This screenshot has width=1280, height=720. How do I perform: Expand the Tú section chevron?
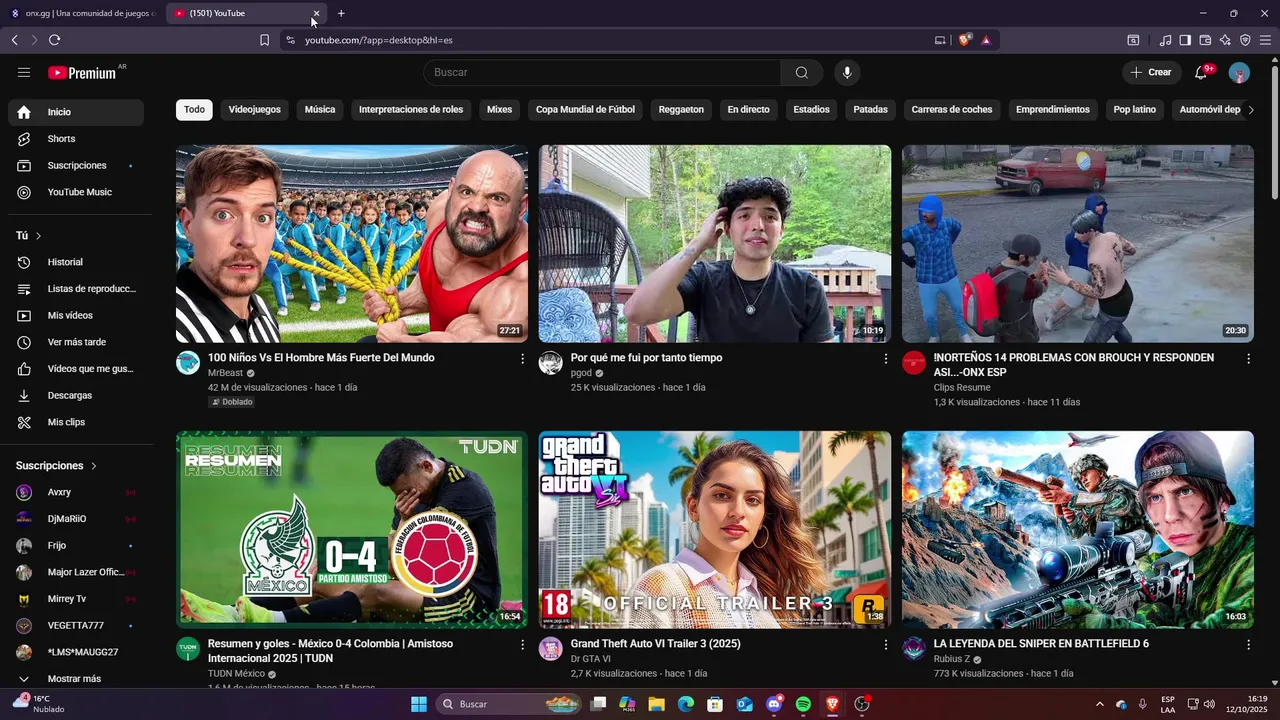pyautogui.click(x=38, y=236)
